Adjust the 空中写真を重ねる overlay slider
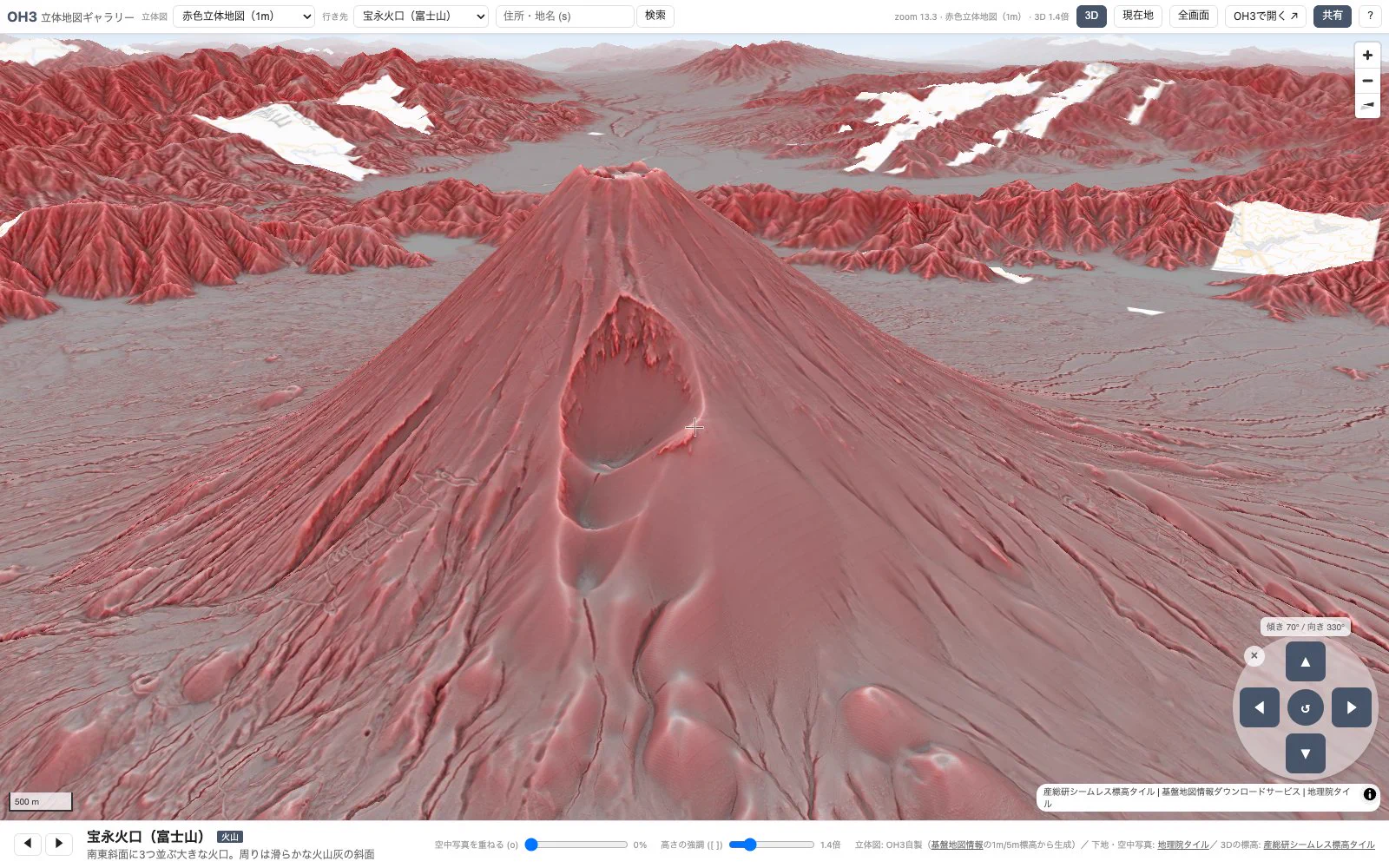1389x868 pixels. pos(576,845)
